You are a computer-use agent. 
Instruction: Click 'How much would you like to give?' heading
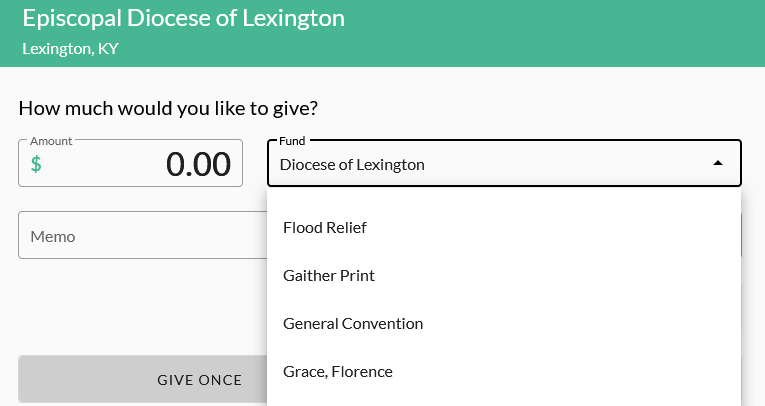(x=175, y=108)
